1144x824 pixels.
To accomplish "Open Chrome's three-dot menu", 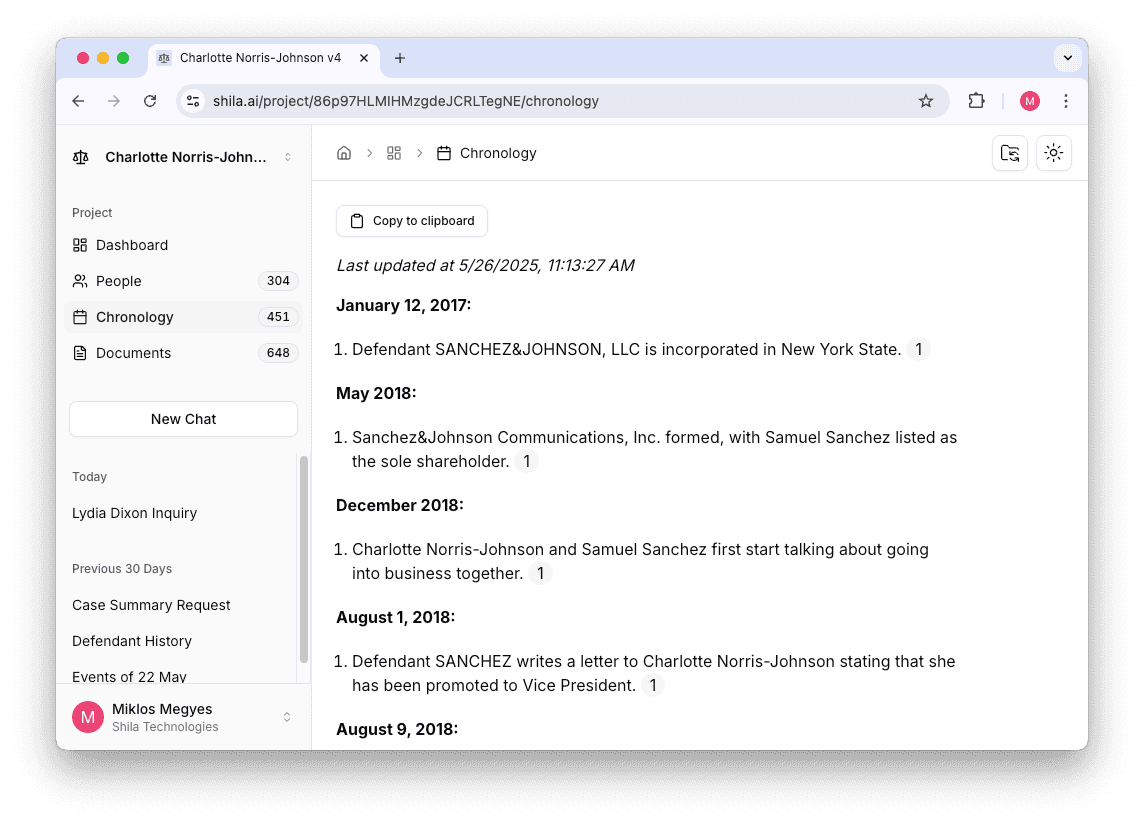I will point(1065,101).
